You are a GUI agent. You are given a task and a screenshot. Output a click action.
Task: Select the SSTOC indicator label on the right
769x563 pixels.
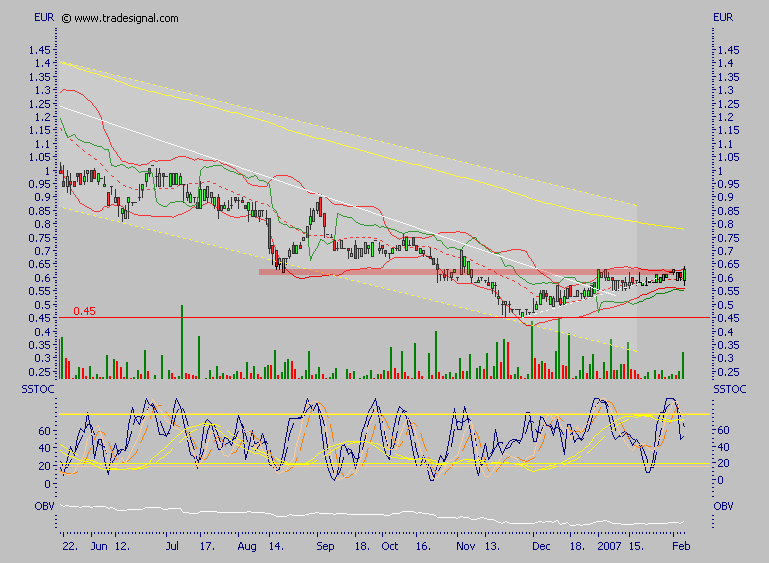731,388
